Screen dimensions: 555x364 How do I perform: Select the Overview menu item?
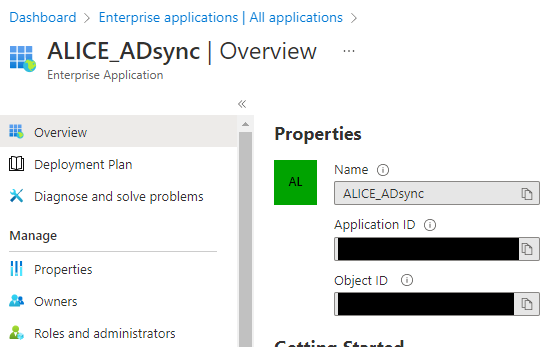(119, 132)
